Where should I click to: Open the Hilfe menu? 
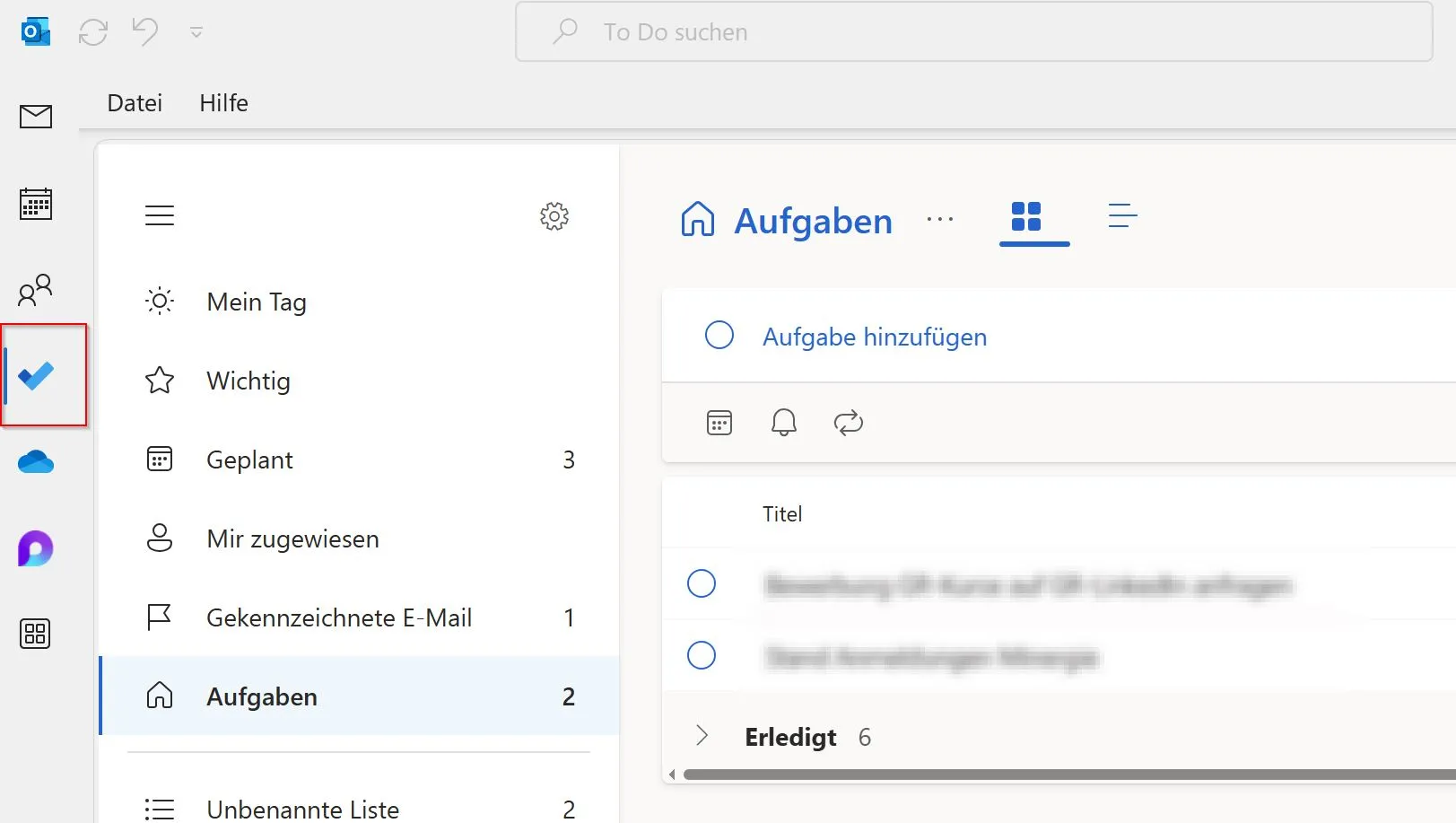tap(222, 102)
